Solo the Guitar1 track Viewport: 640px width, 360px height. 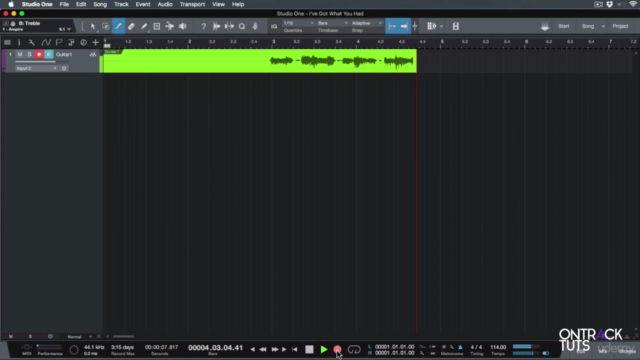(x=29, y=54)
